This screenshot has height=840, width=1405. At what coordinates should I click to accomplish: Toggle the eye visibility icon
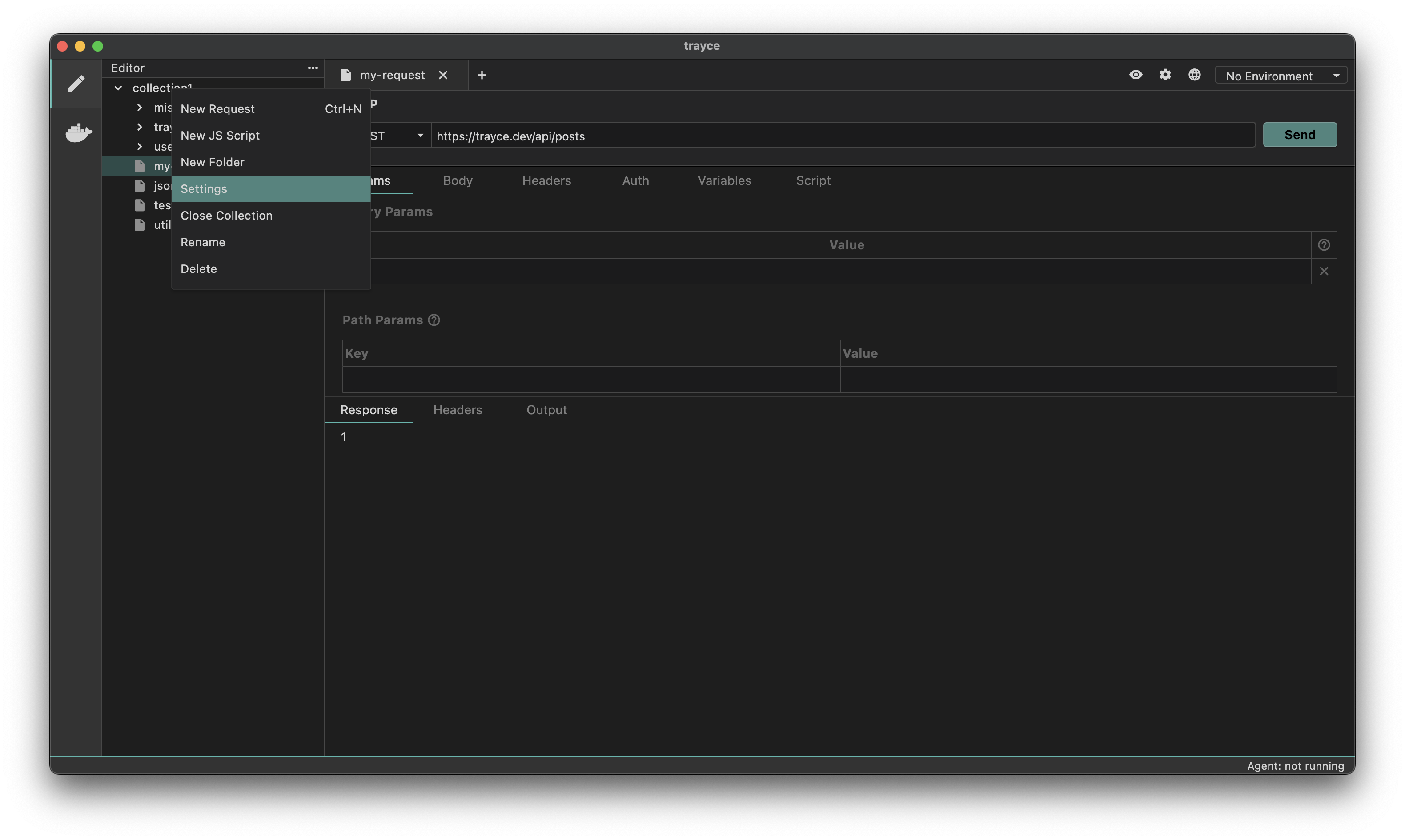(1136, 75)
